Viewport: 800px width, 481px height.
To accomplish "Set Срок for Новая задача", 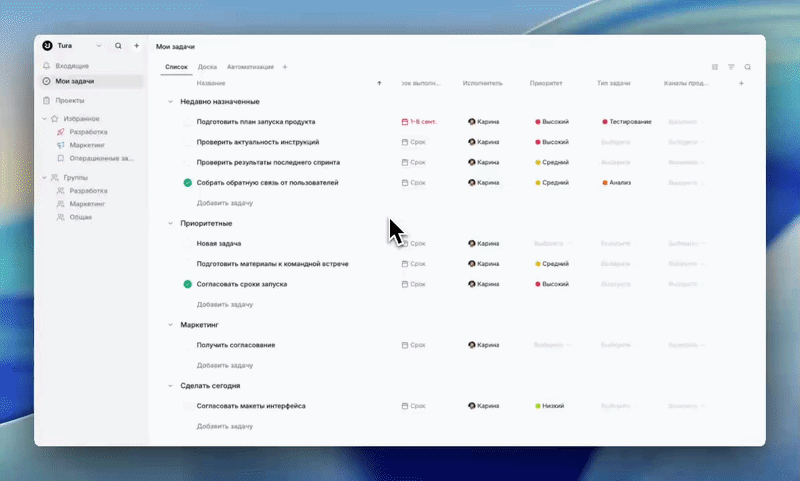I will [x=413, y=243].
